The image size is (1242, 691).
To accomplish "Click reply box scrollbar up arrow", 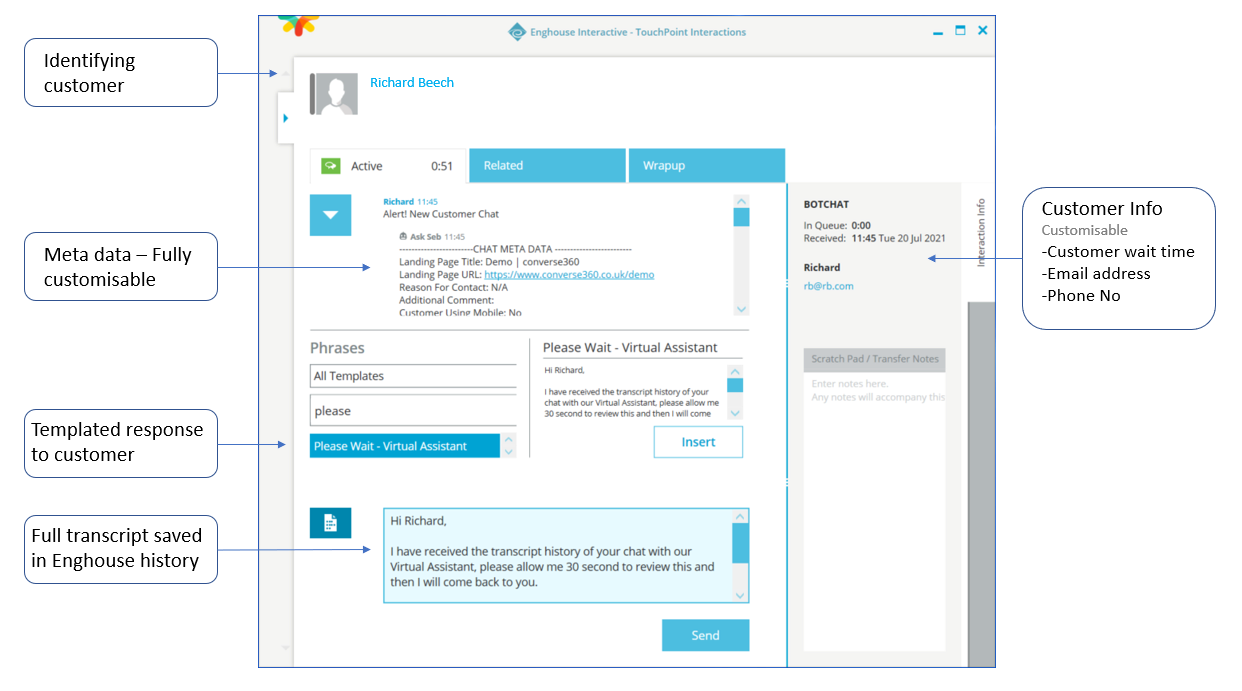I will (x=740, y=517).
